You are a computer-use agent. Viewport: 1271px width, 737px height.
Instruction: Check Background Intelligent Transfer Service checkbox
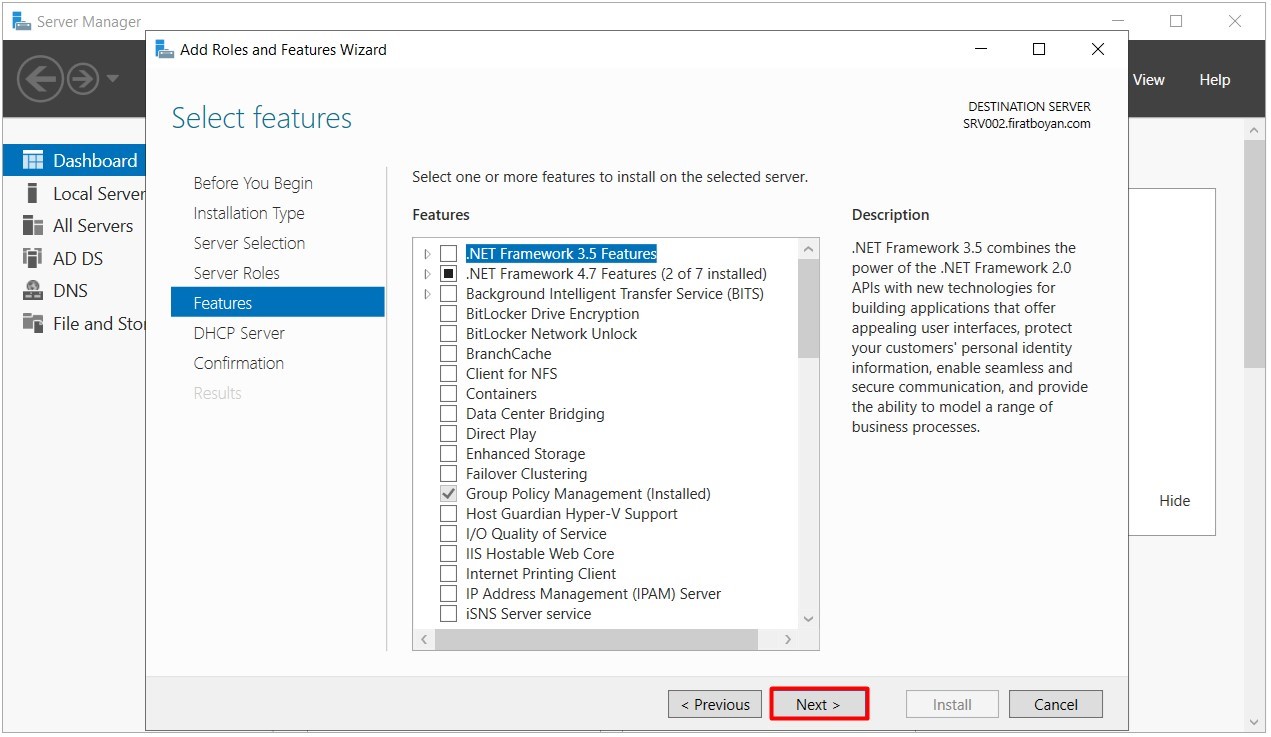coord(448,294)
